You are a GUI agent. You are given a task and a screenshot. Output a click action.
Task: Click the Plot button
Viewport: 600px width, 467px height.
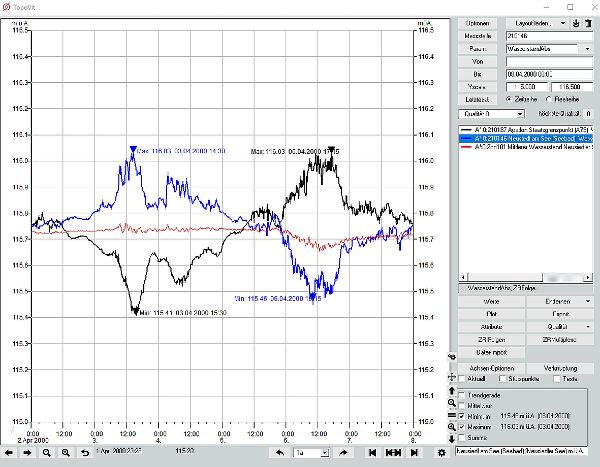pos(491,314)
